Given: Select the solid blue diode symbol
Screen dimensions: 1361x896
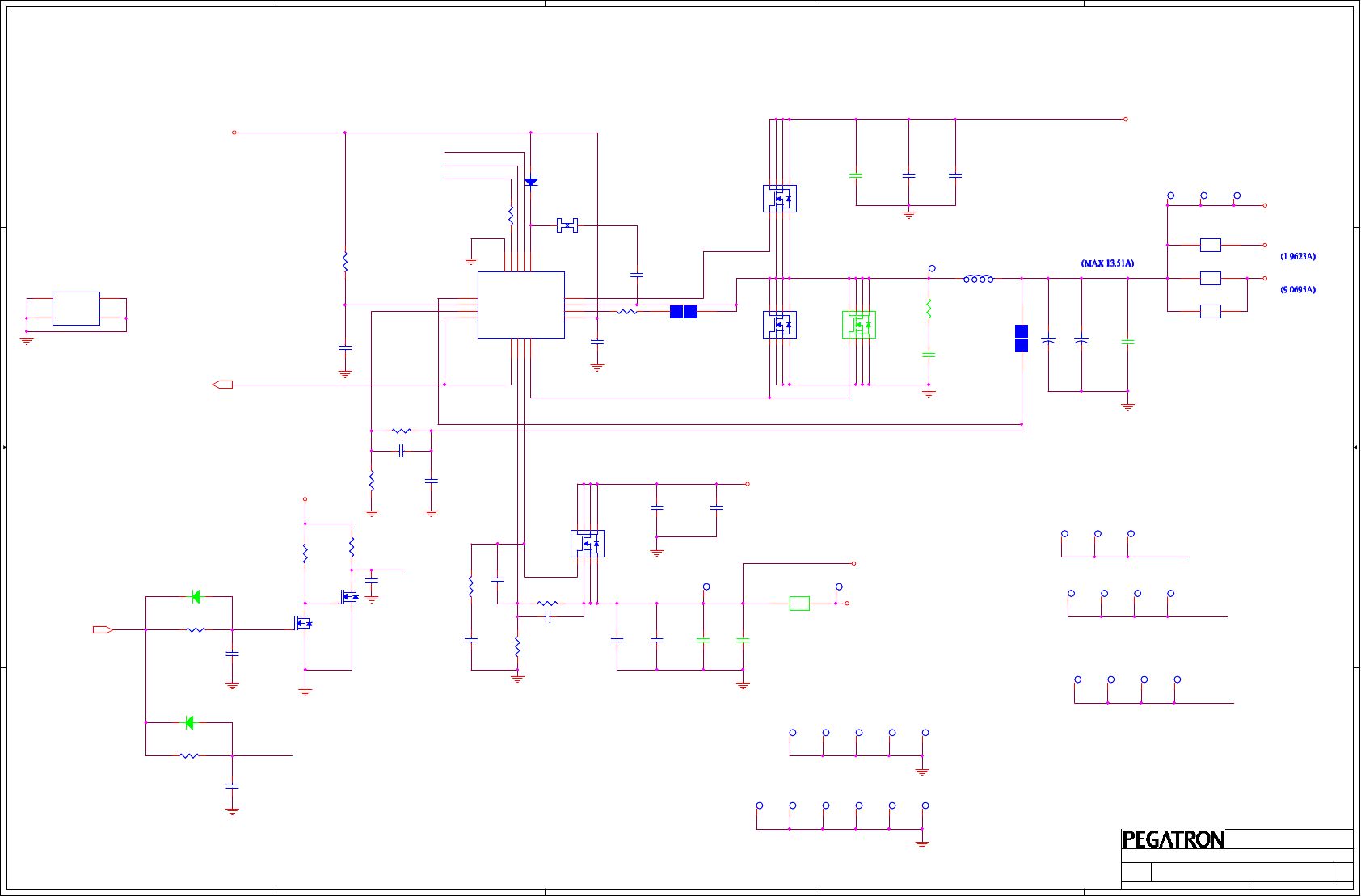Looking at the screenshot, I should pos(531,183).
